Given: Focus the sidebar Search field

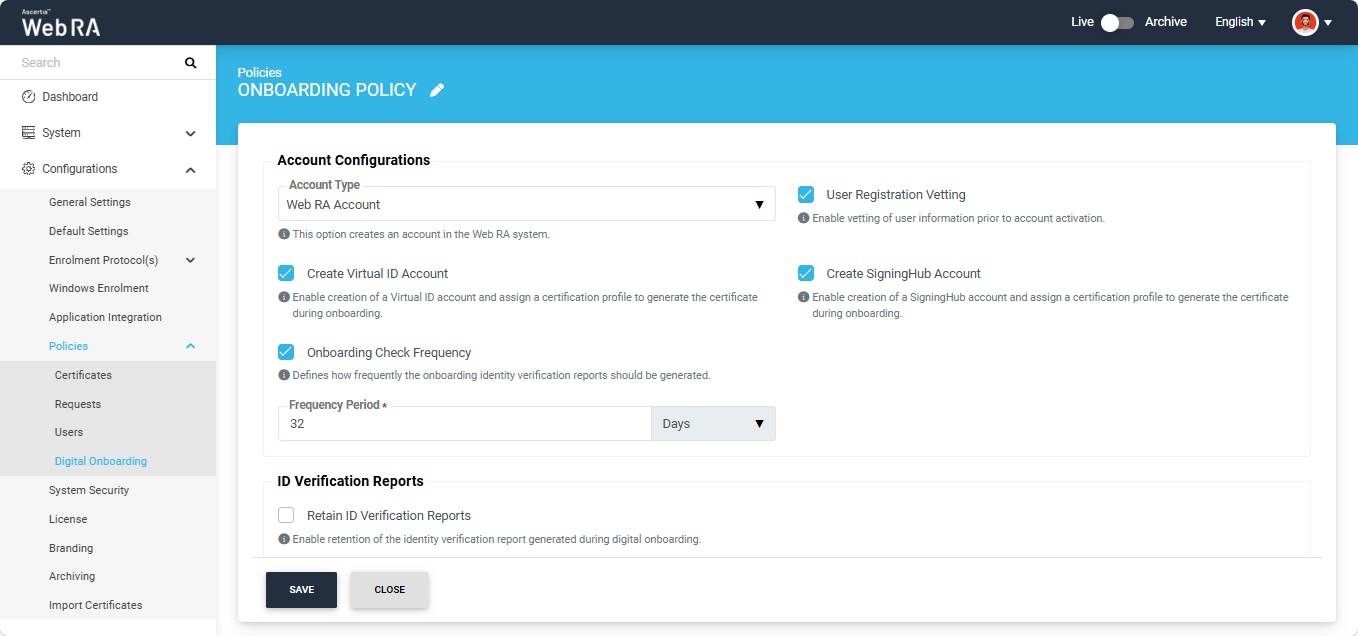Looking at the screenshot, I should click(96, 63).
